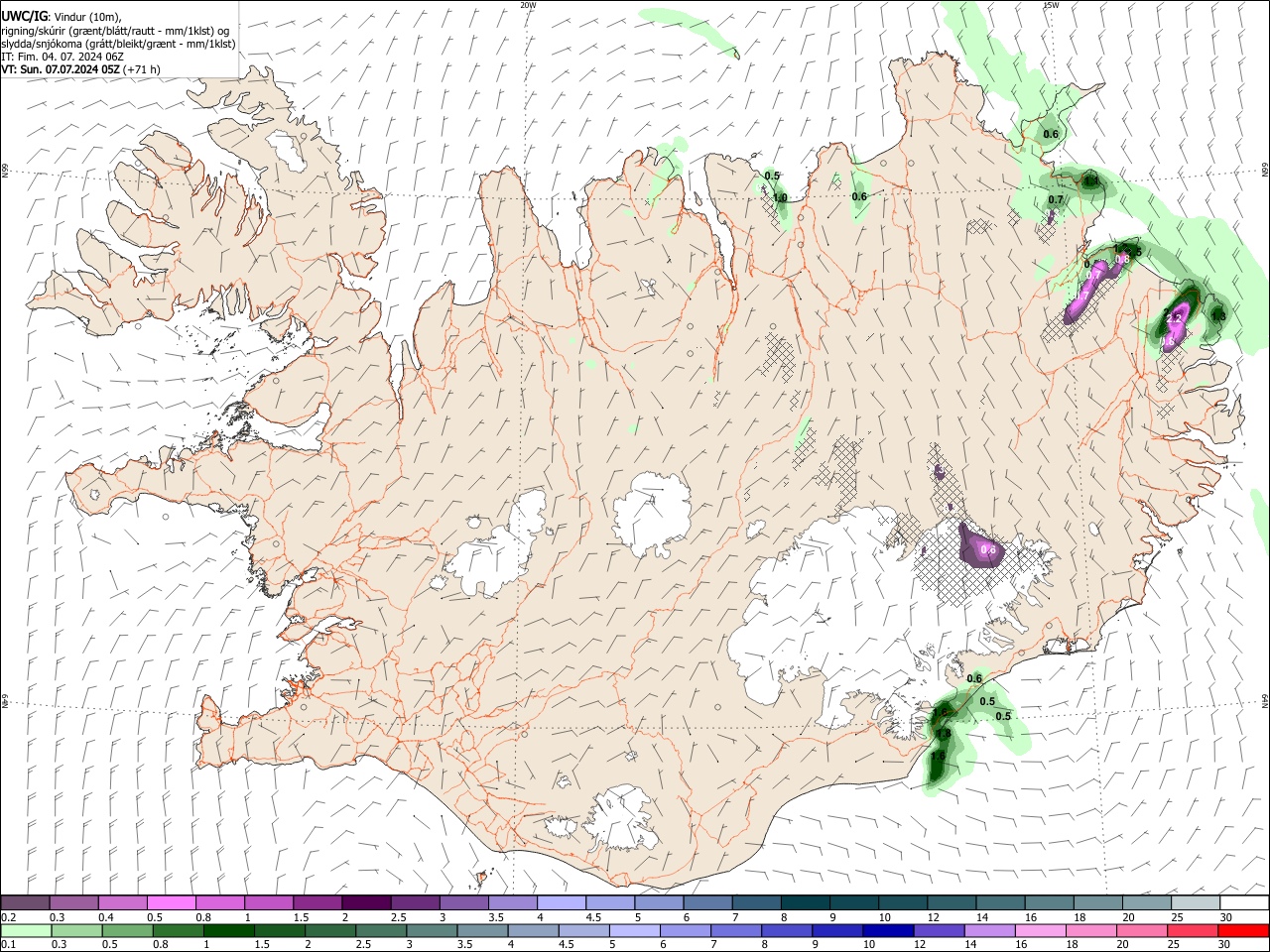Click the bold UWC/IG title text
Image resolution: width=1270 pixels, height=952 pixels.
24,17
